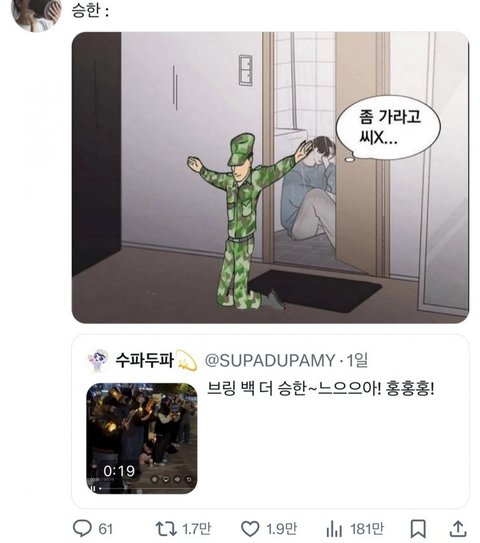
Task: Open the view analytics bar-chart icon
Action: (x=334, y=529)
